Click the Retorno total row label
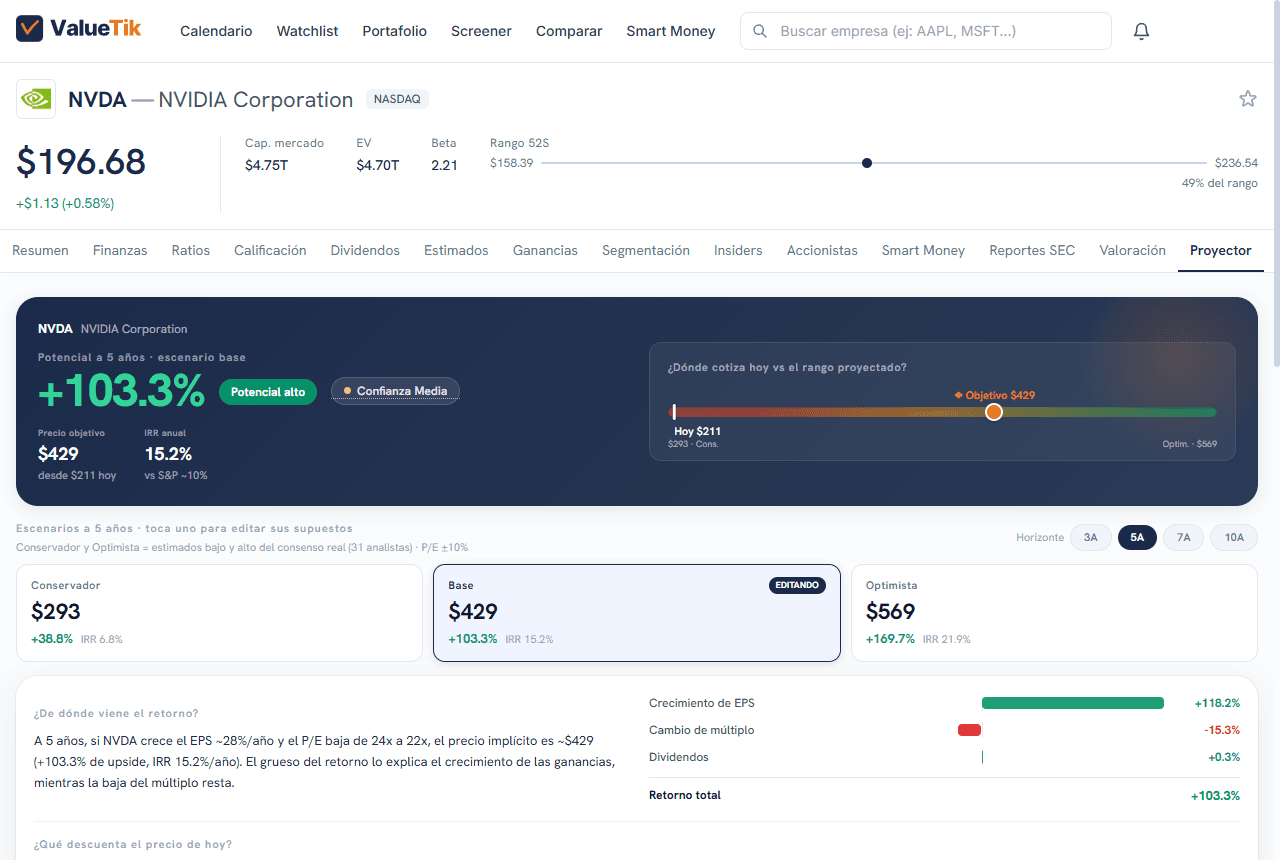 click(685, 795)
